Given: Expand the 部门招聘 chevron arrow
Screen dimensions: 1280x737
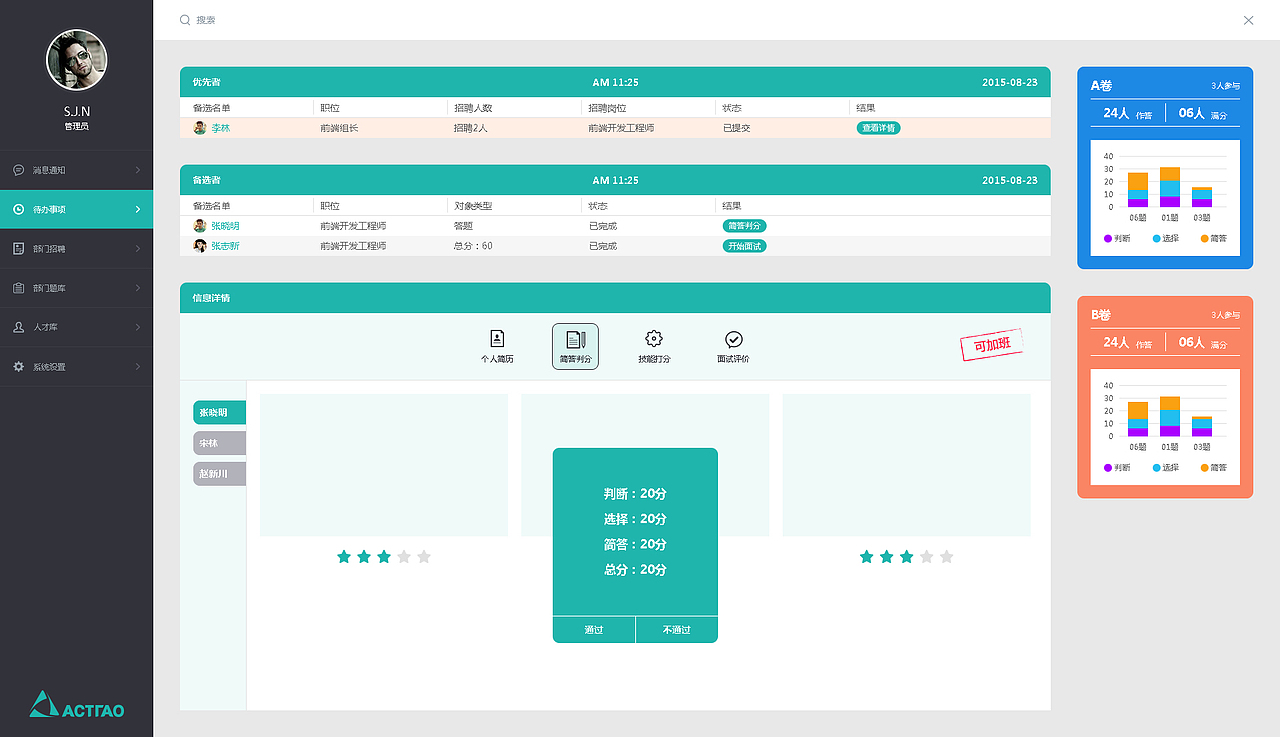Looking at the screenshot, I should [x=137, y=248].
